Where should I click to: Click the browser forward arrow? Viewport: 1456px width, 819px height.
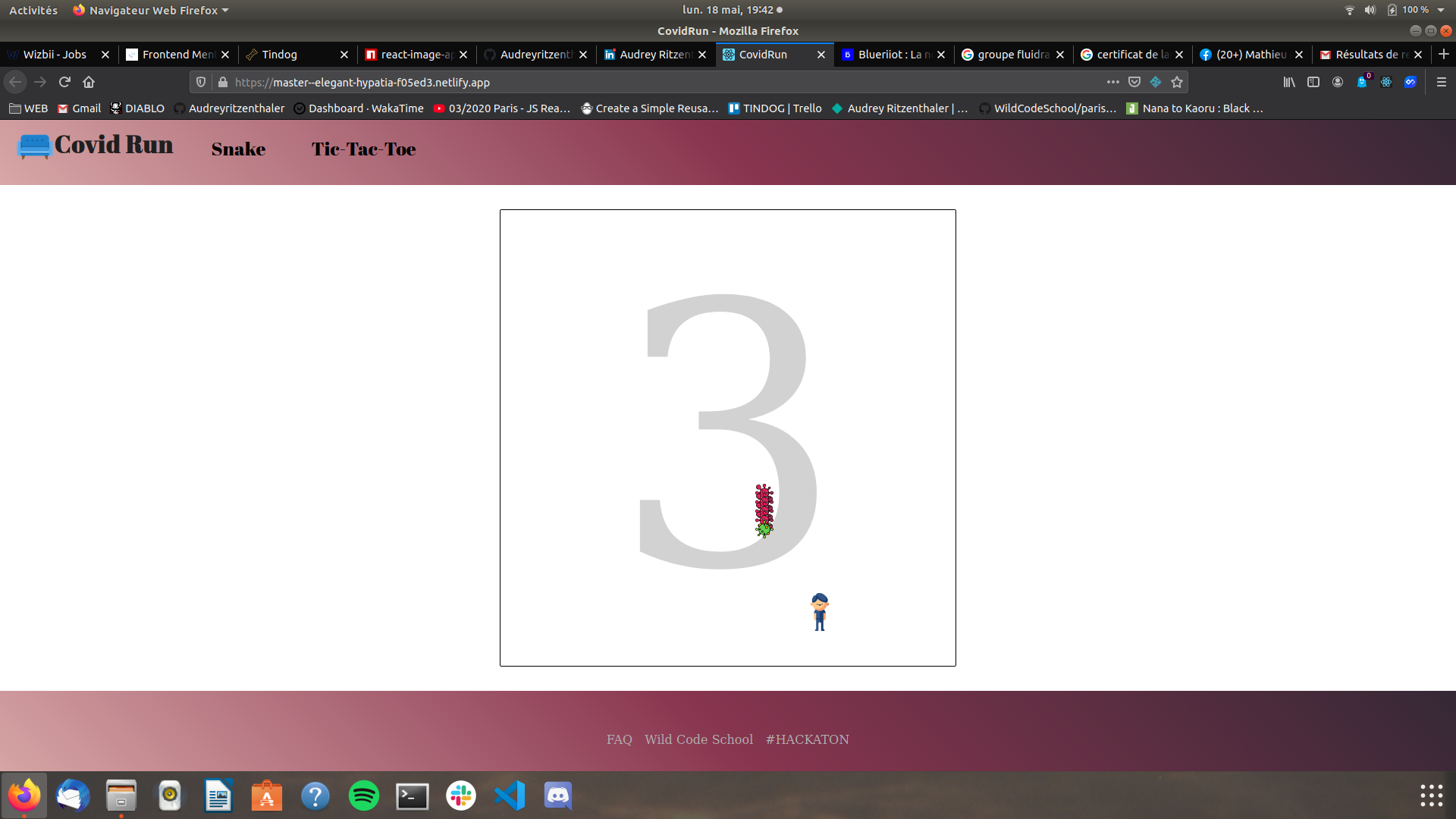pyautogui.click(x=40, y=82)
